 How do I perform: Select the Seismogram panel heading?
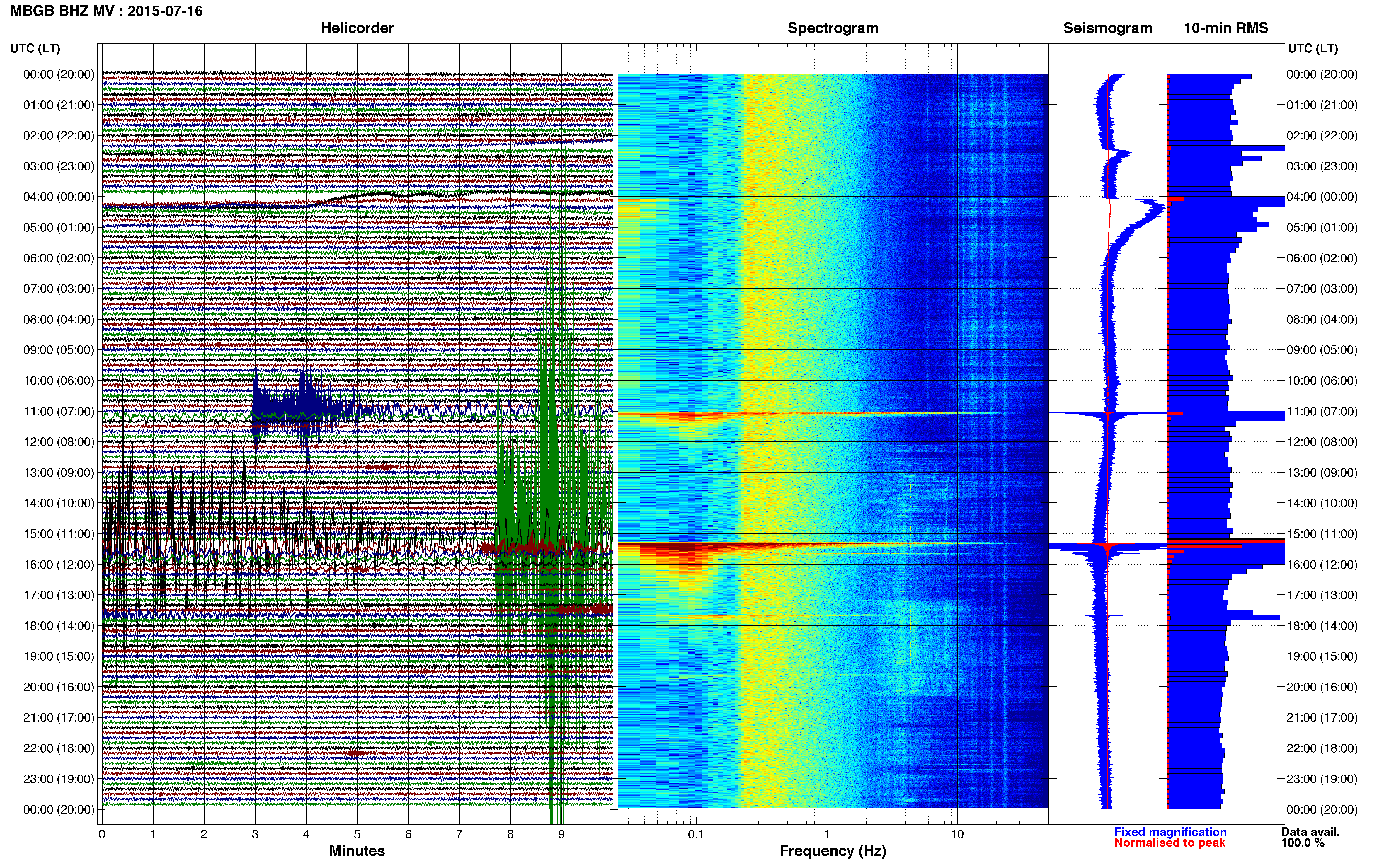(x=1108, y=28)
